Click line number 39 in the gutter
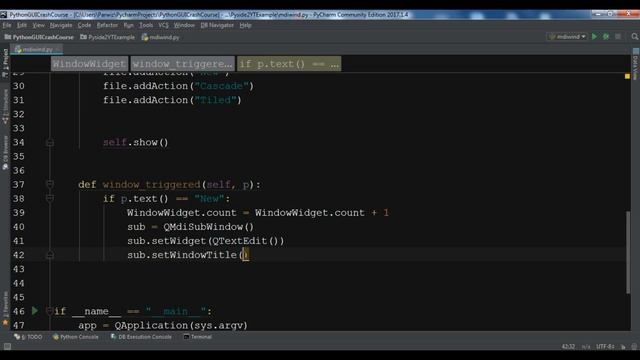This screenshot has height=360, width=640. click(x=18, y=213)
